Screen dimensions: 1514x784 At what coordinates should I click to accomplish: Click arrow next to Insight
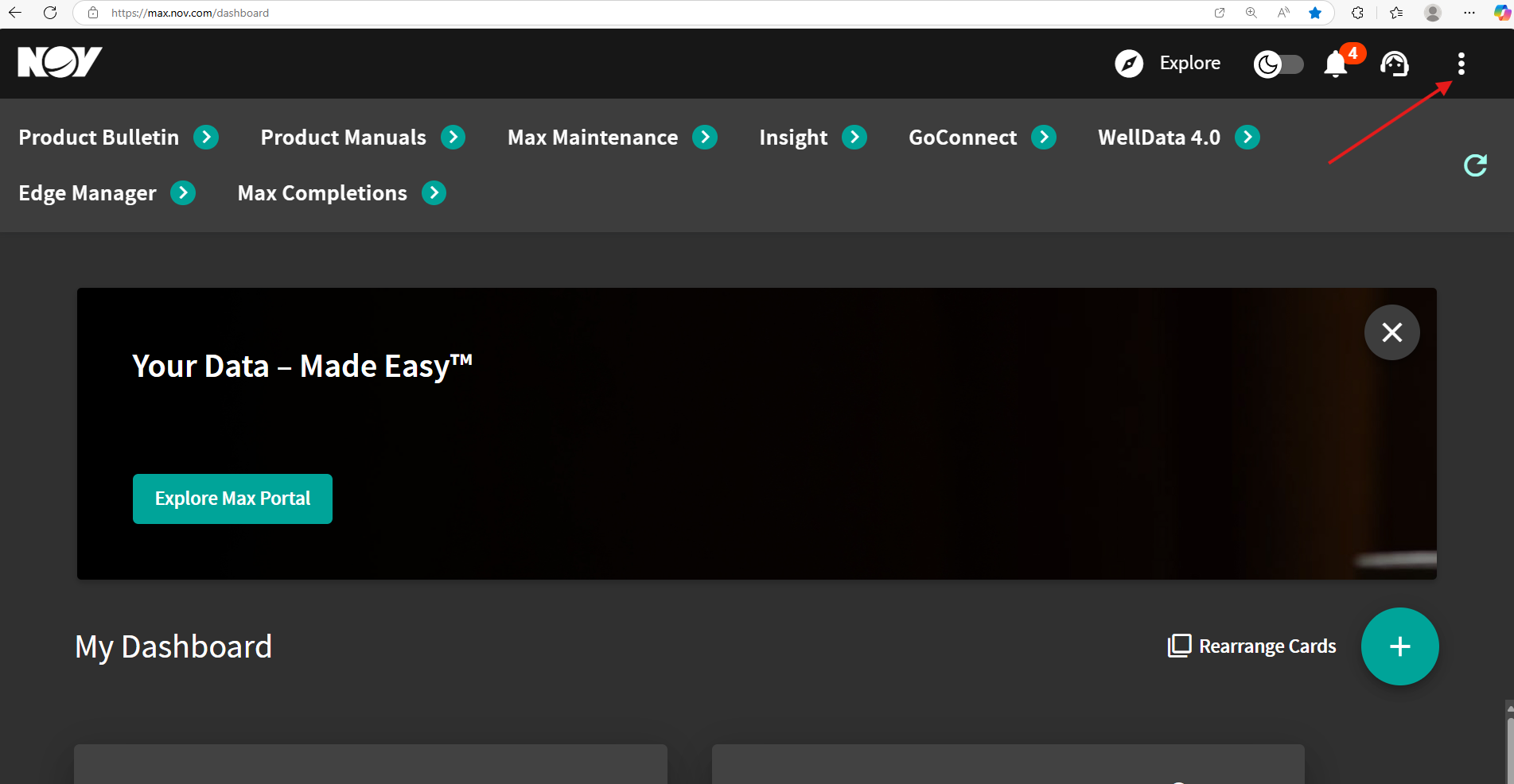point(854,138)
